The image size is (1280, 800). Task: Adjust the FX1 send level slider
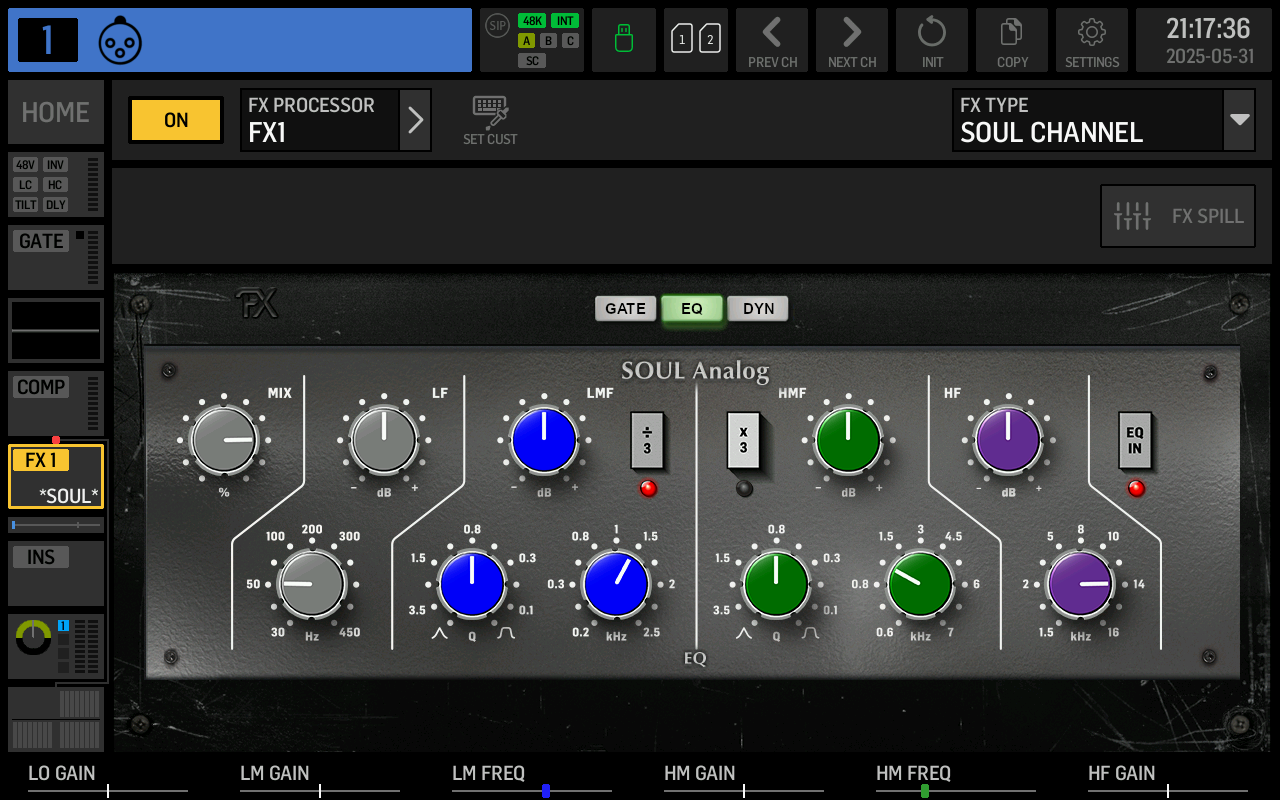[x=55, y=524]
